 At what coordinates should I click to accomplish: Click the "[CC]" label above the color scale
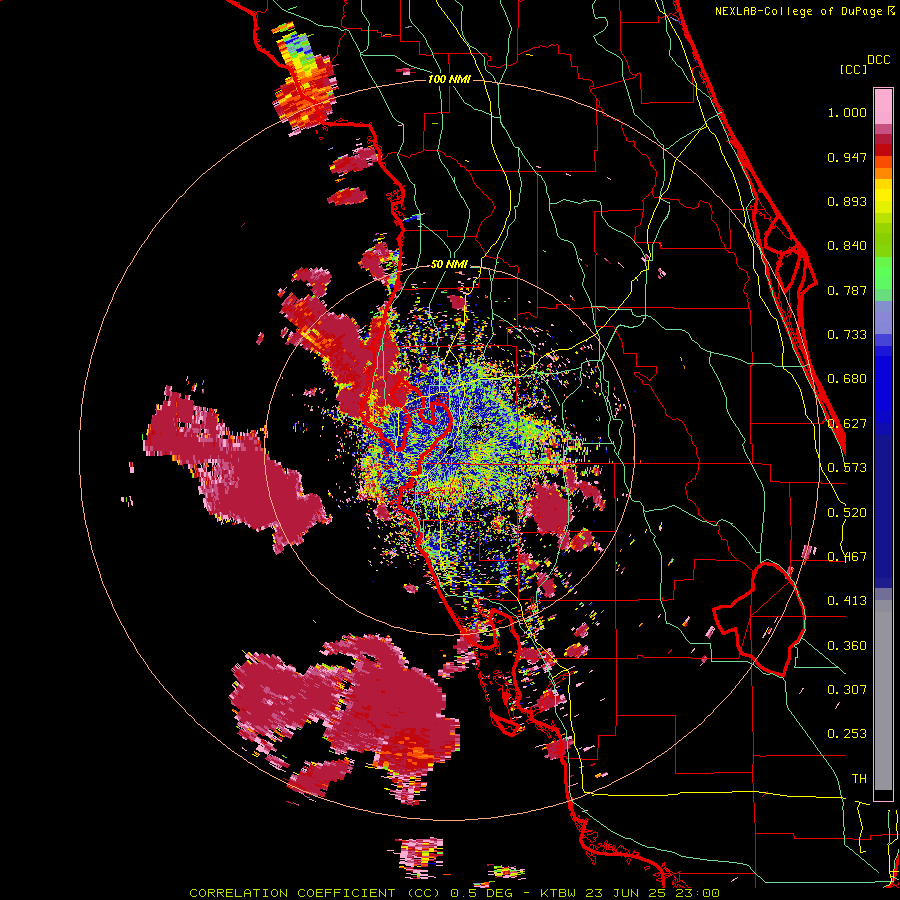coord(853,69)
